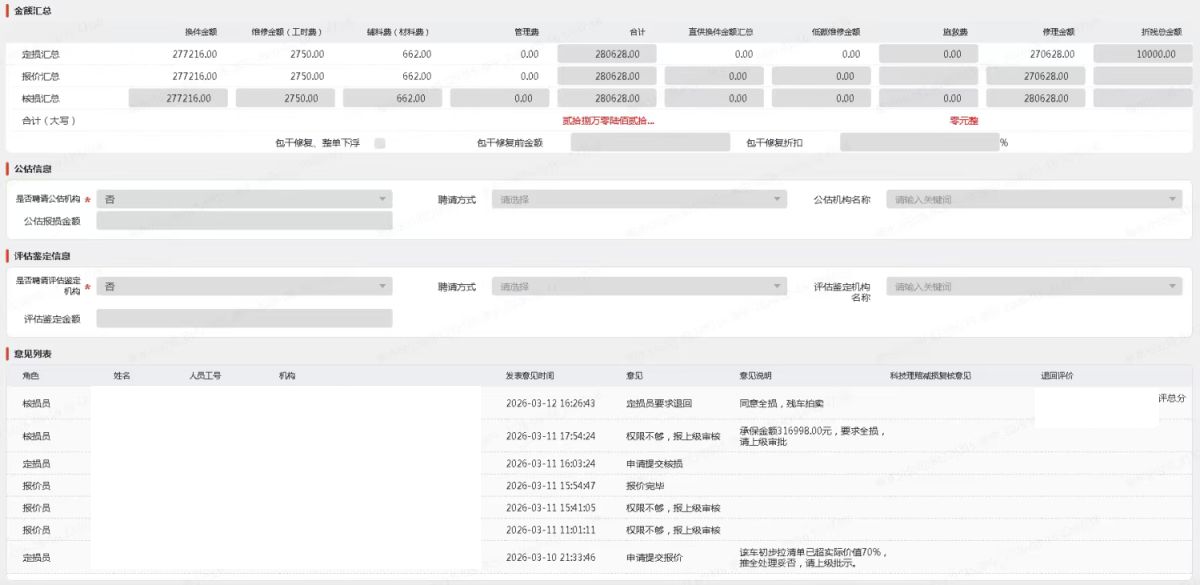Click the red 合计(大写) amount text
1200x585 pixels.
coord(608,121)
